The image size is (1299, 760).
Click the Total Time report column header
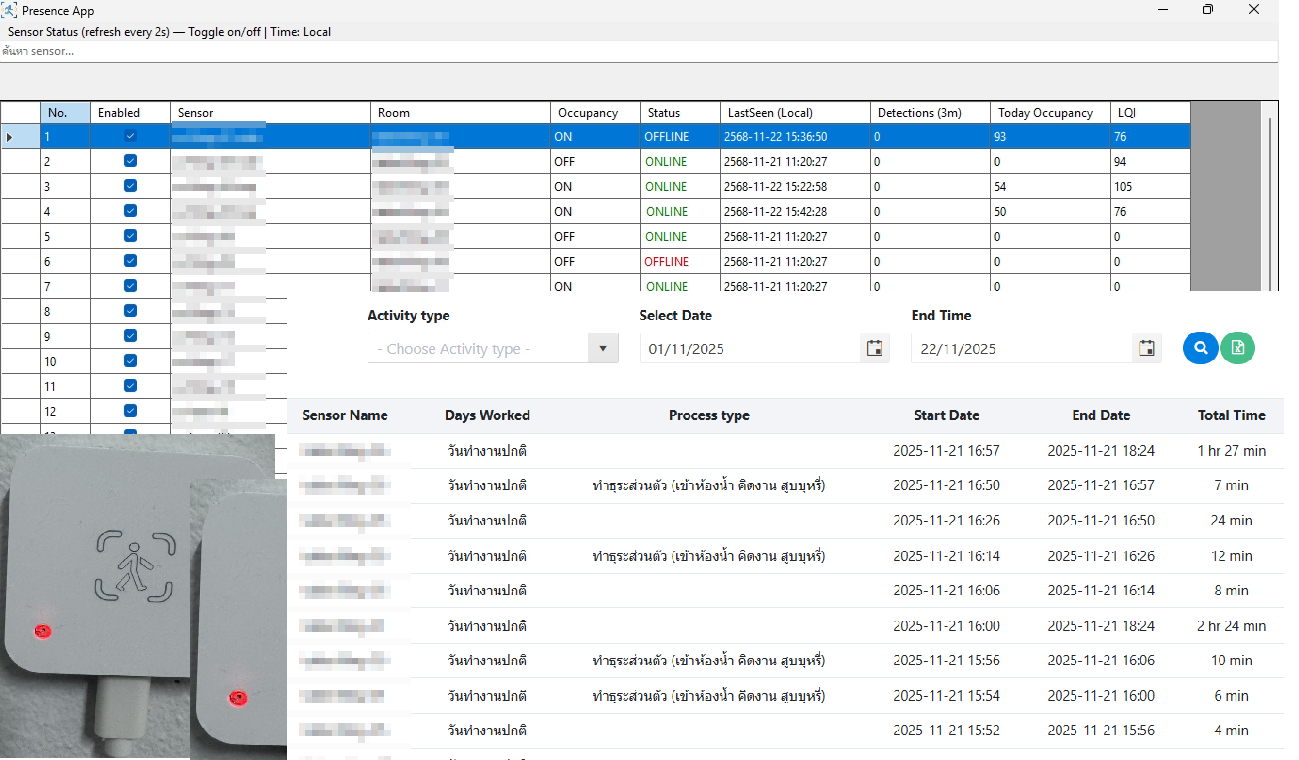(1230, 415)
